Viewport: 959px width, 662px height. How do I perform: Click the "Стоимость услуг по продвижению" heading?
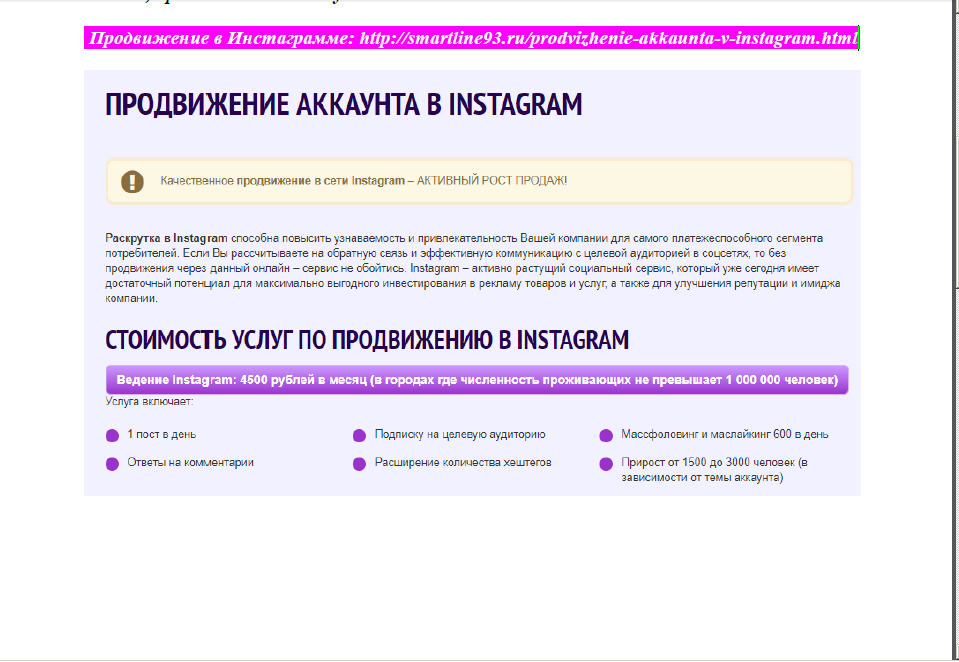pos(367,340)
